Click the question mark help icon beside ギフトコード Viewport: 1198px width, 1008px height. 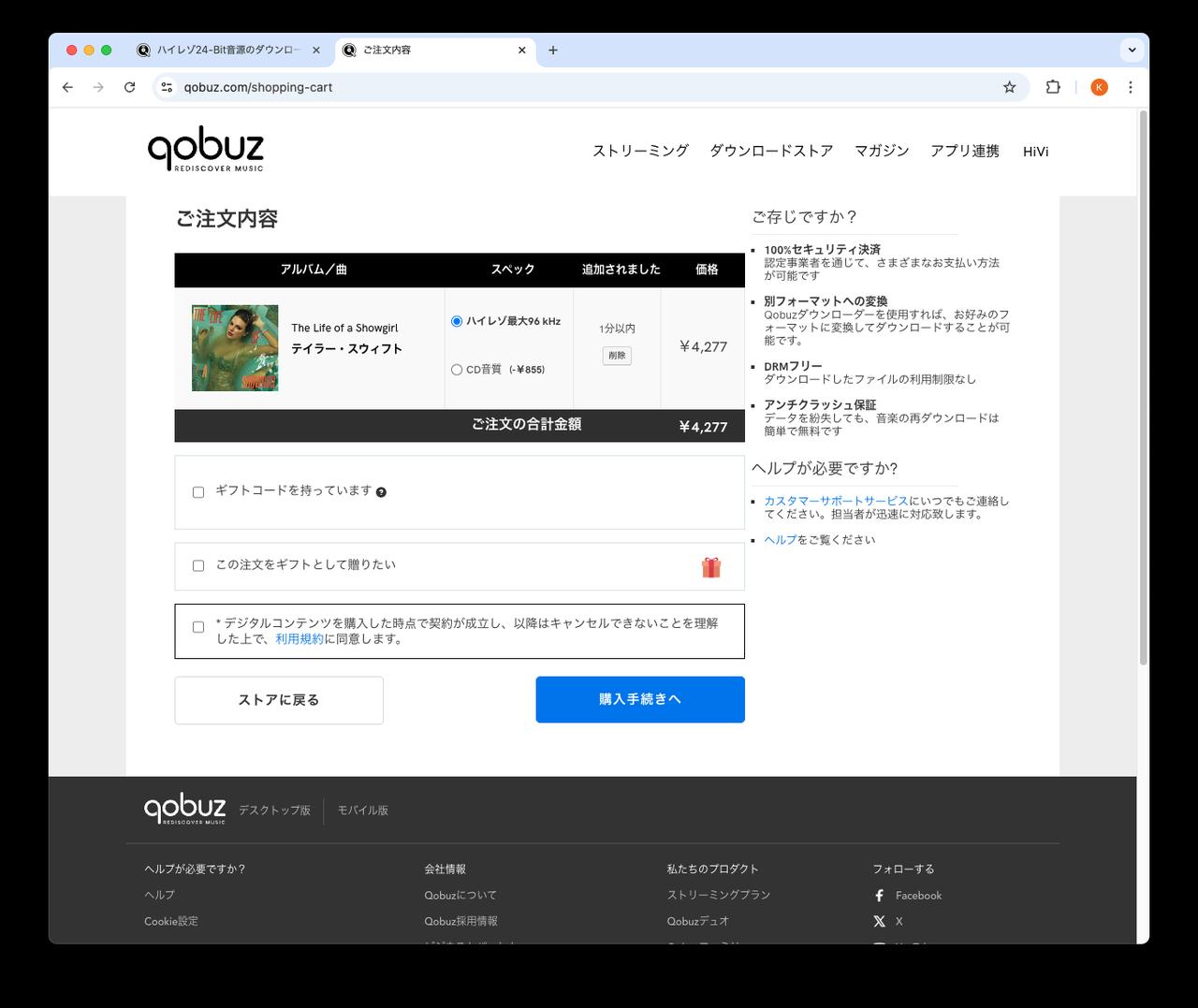tap(380, 490)
